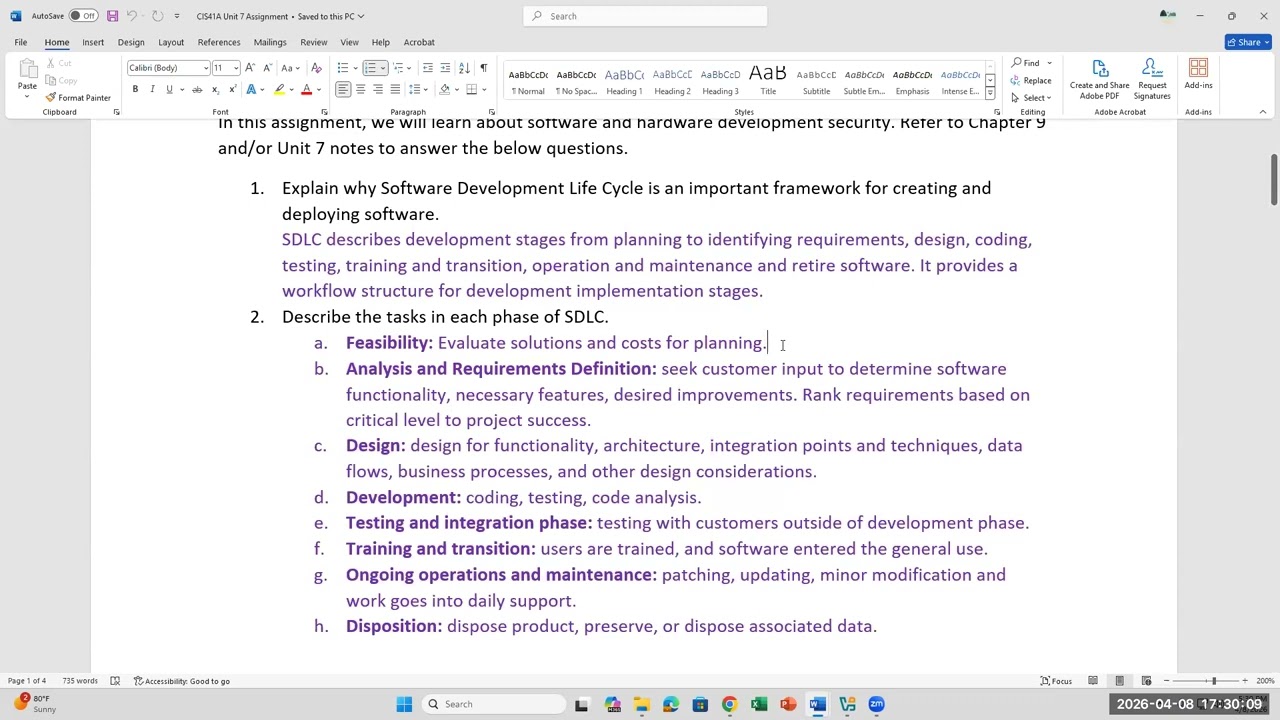Click the Save icon in title bar
This screenshot has height=720, width=1280.
click(x=112, y=16)
